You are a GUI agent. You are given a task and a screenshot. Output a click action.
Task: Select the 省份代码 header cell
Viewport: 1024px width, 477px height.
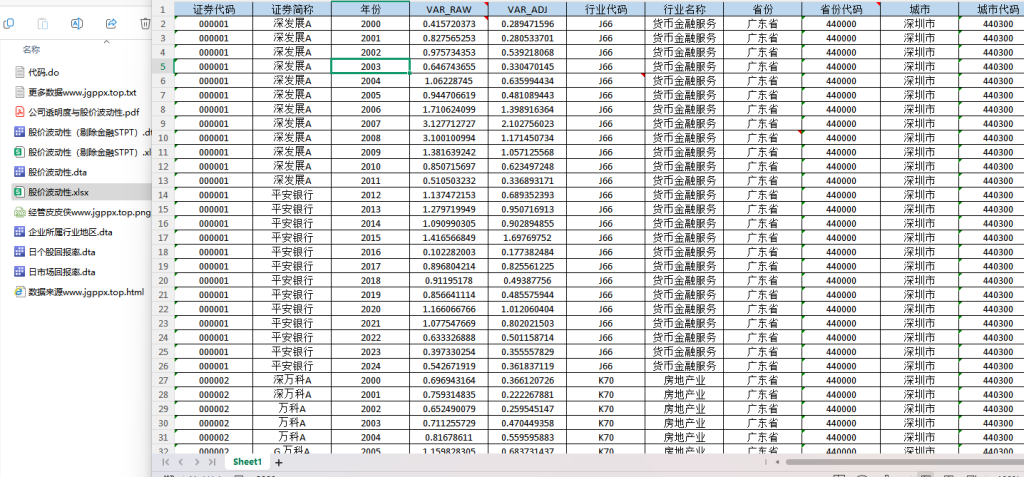(840, 9)
